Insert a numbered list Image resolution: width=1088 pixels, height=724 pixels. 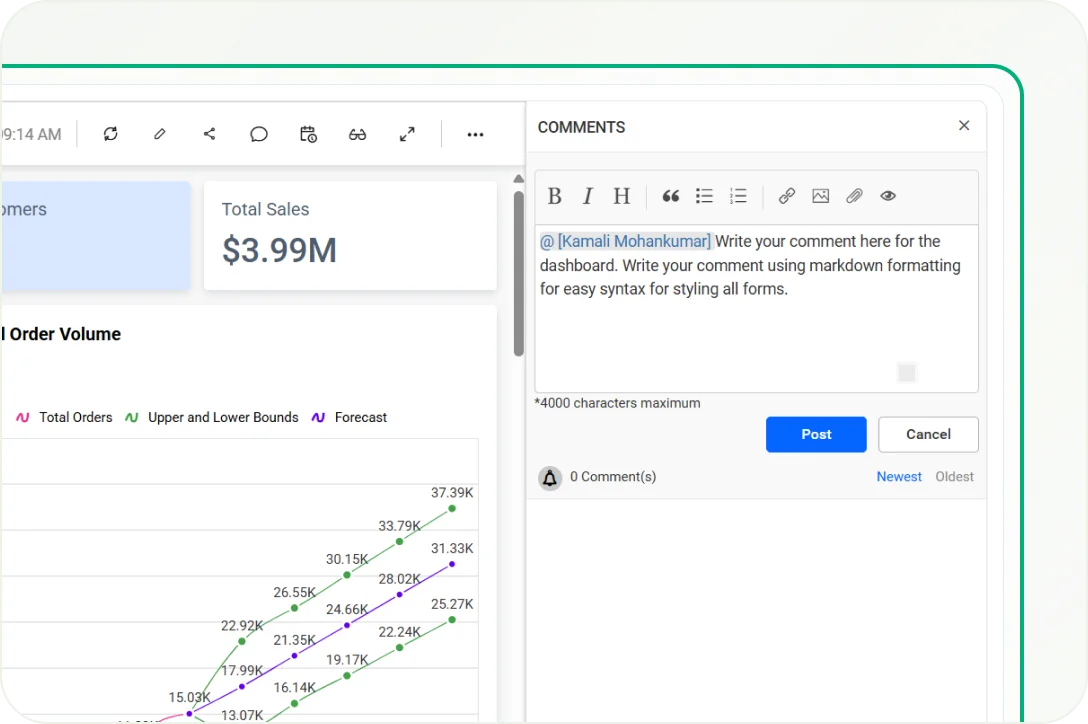click(738, 196)
